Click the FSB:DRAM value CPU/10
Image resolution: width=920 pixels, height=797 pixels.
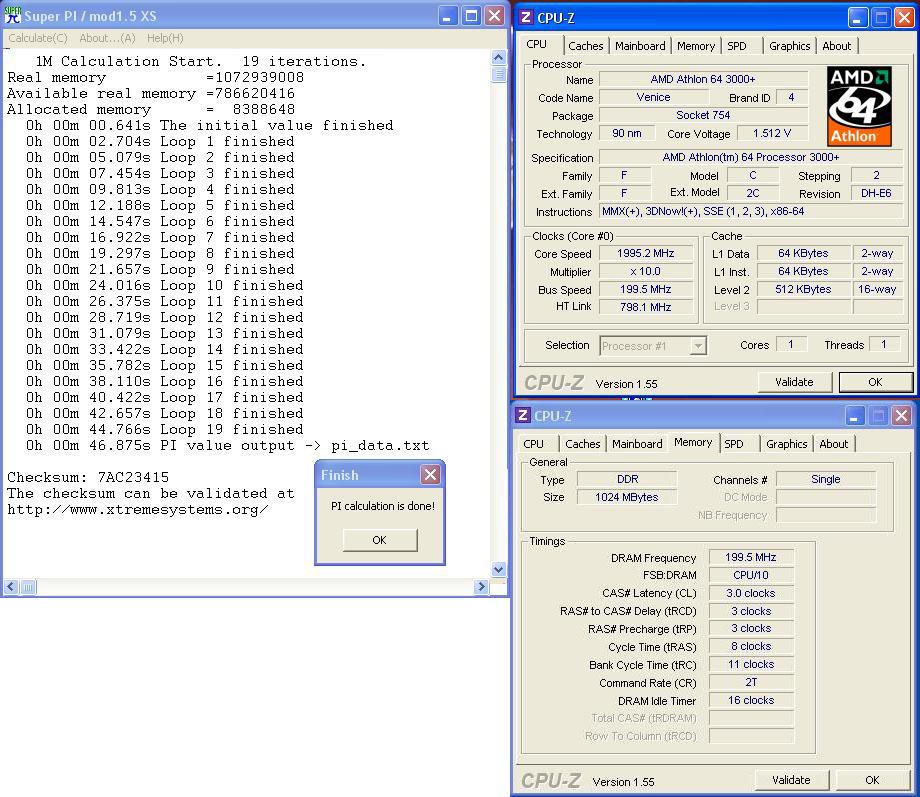751,575
